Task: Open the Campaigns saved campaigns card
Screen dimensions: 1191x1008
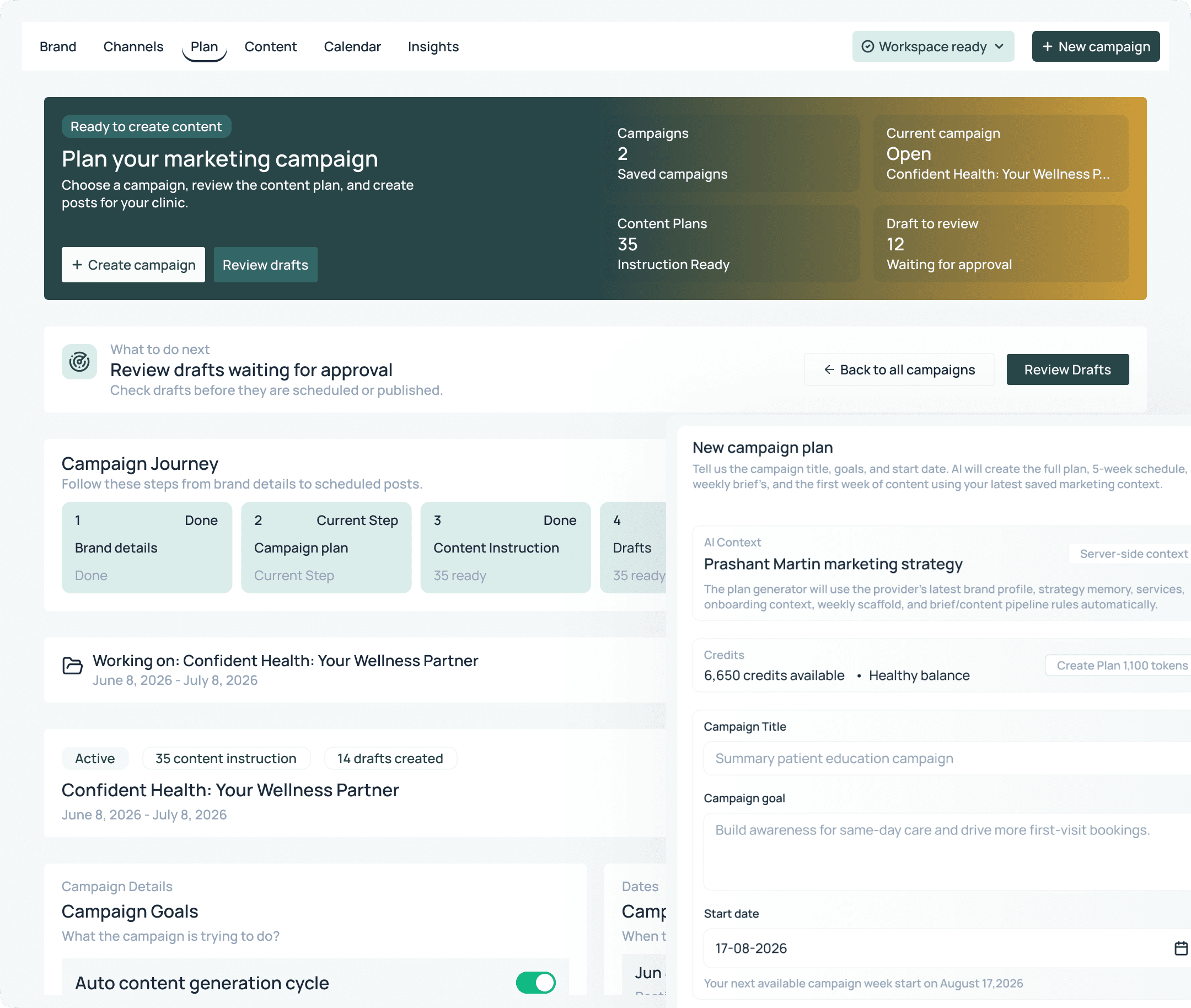Action: click(732, 153)
